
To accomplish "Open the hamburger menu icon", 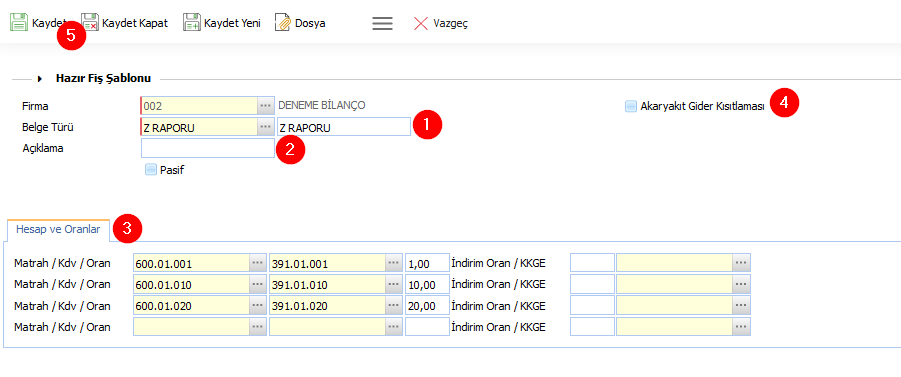I will click(383, 24).
